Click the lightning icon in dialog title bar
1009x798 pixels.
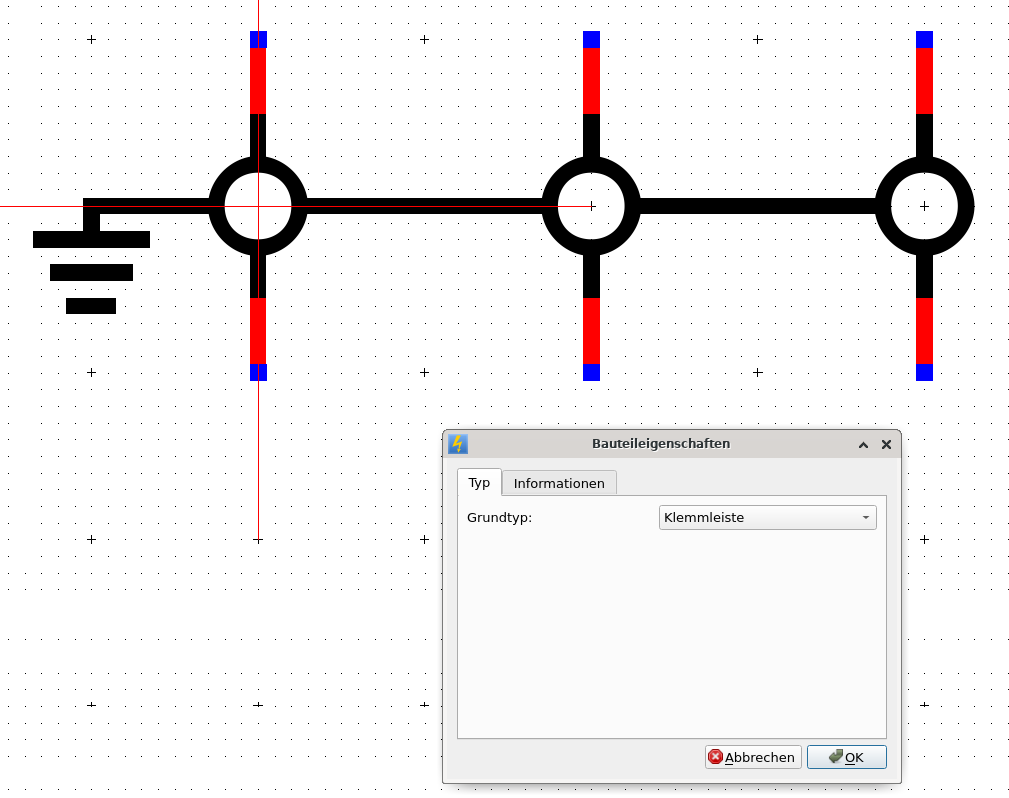458,444
